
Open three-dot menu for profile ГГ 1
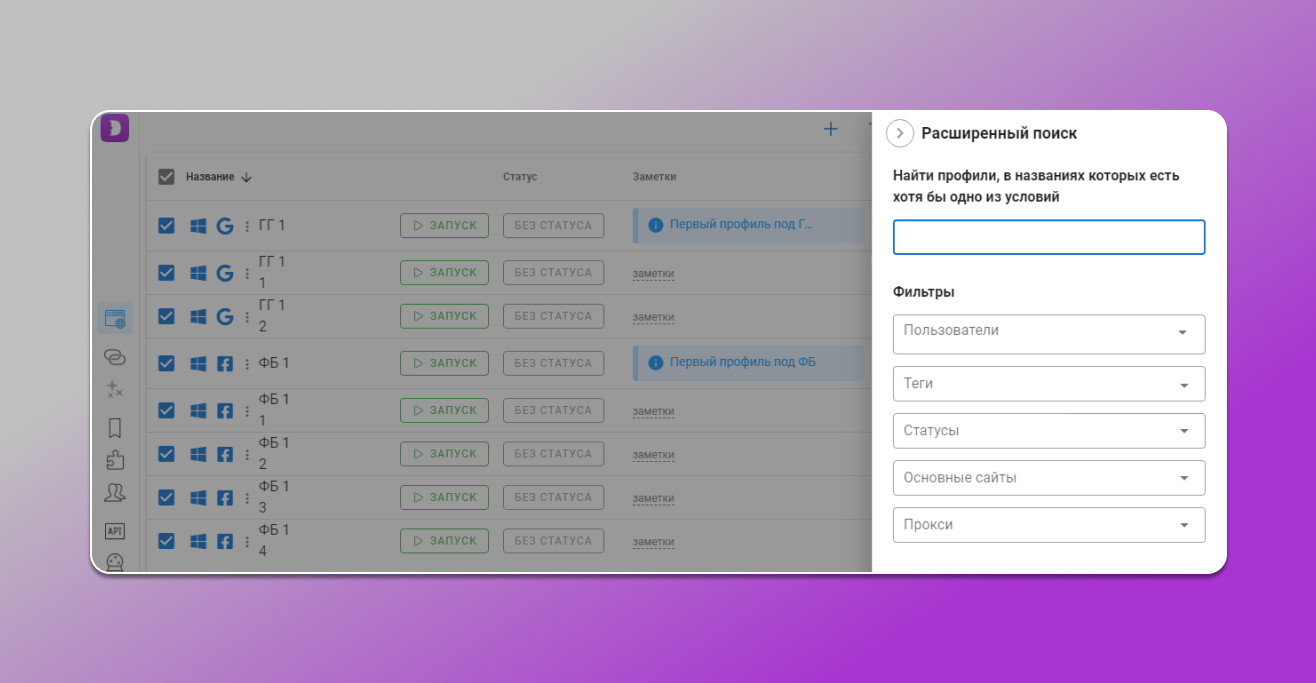247,226
